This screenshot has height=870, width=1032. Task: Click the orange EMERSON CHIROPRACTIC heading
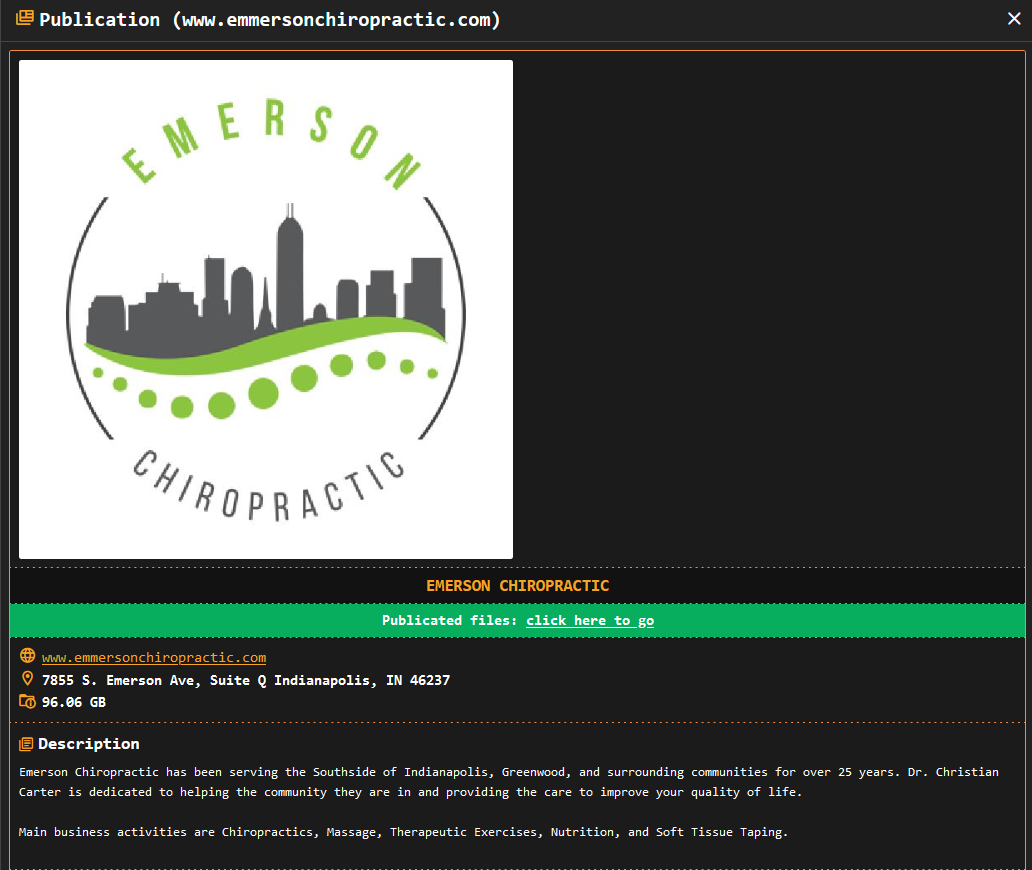pyautogui.click(x=517, y=586)
